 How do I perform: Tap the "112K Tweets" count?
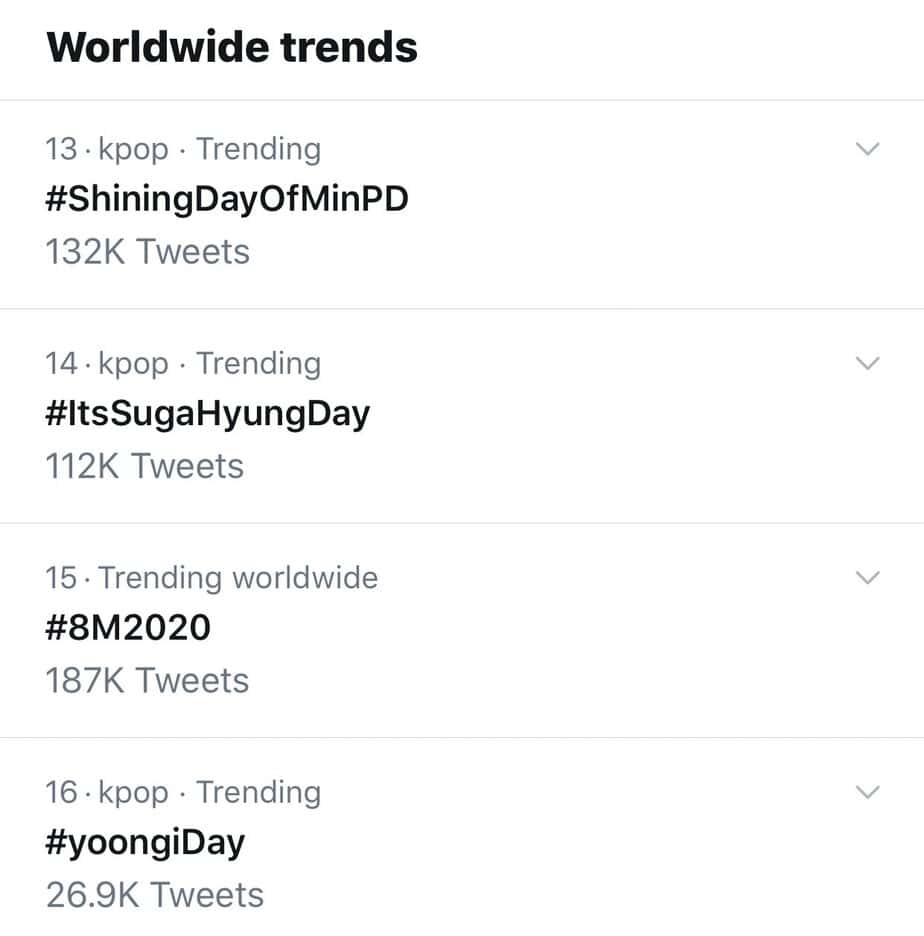pos(145,466)
